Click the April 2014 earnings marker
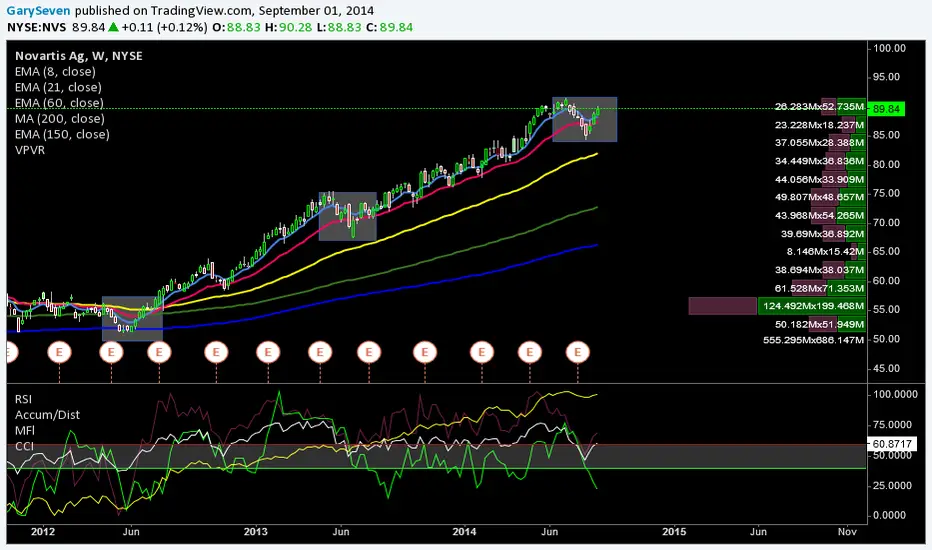The image size is (932, 550). pos(530,352)
